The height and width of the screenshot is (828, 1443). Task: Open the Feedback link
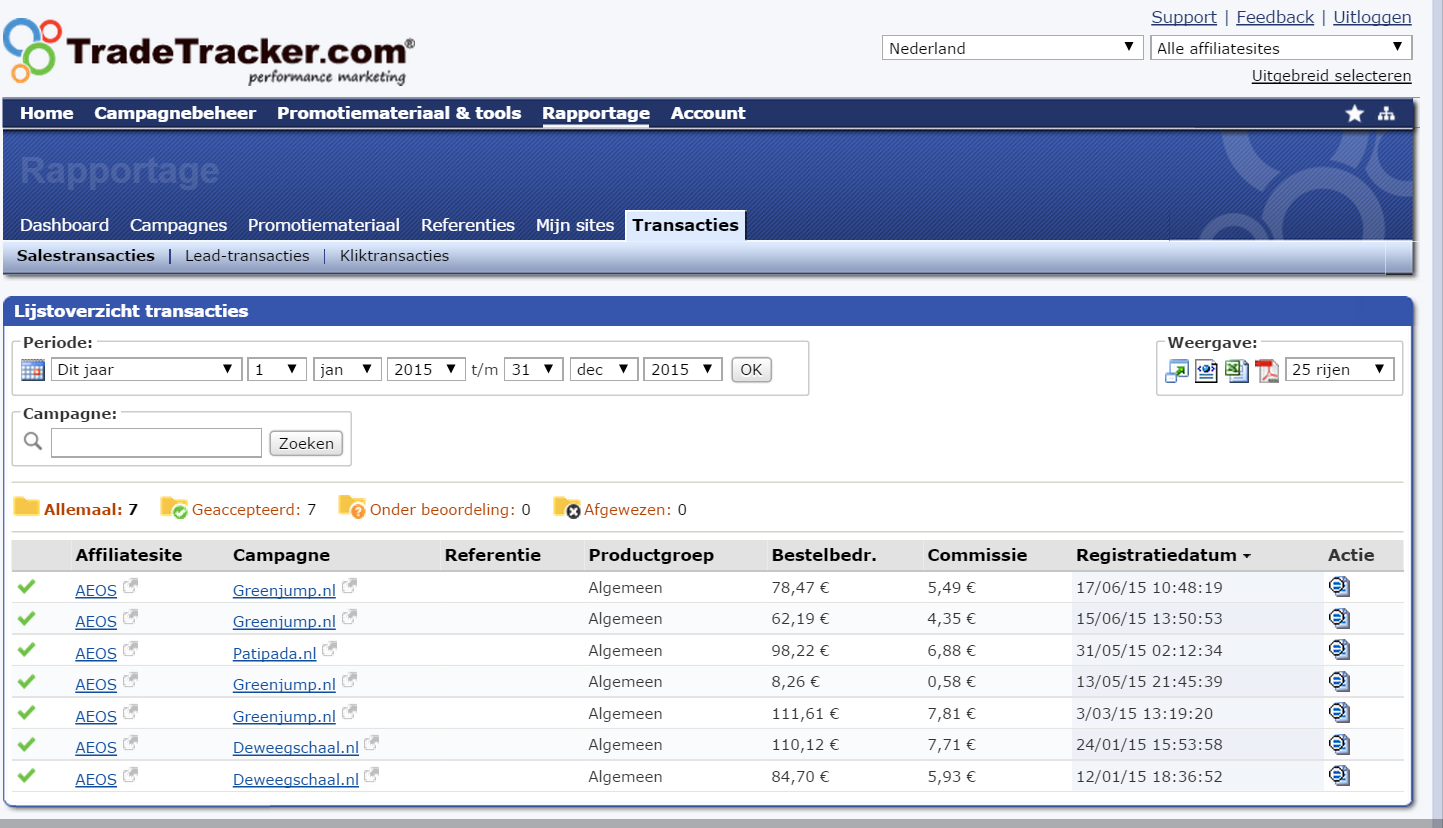[1275, 17]
